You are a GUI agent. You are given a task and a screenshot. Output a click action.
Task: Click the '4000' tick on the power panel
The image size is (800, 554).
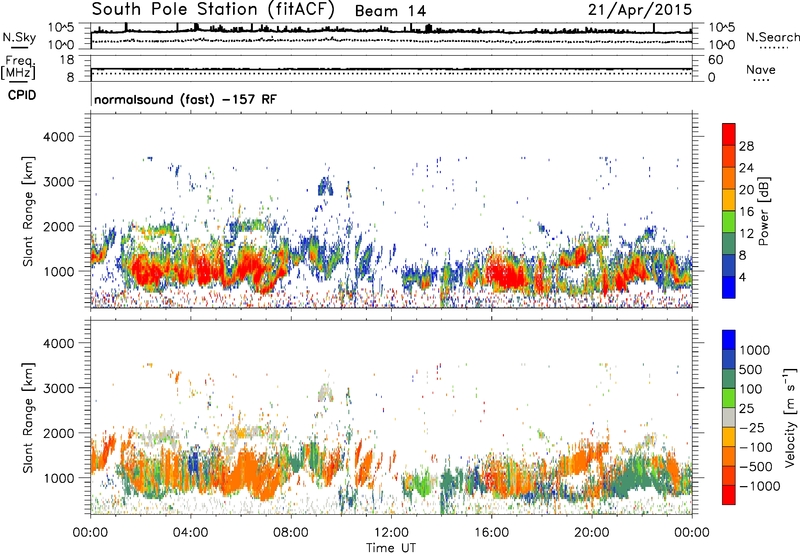point(58,137)
